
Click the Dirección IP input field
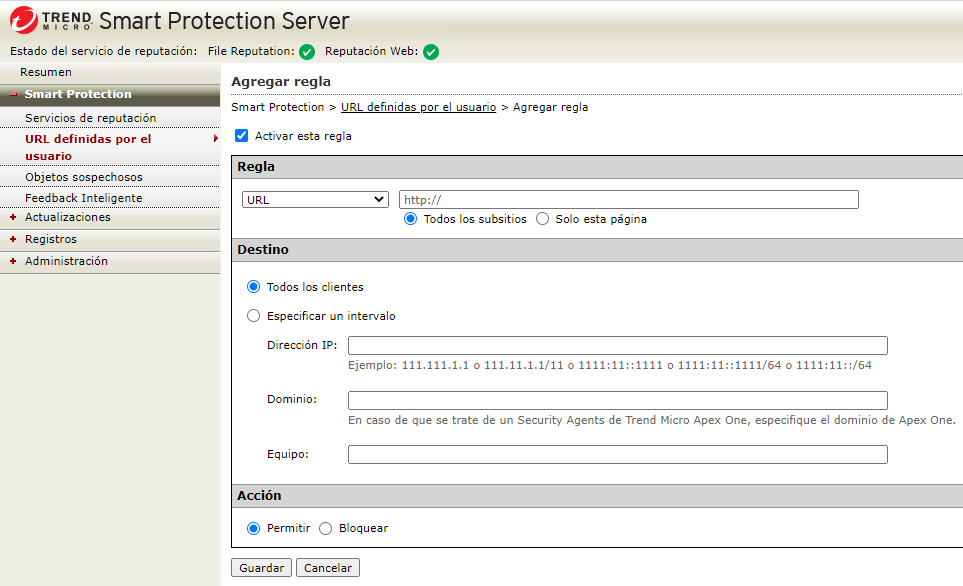click(x=617, y=346)
